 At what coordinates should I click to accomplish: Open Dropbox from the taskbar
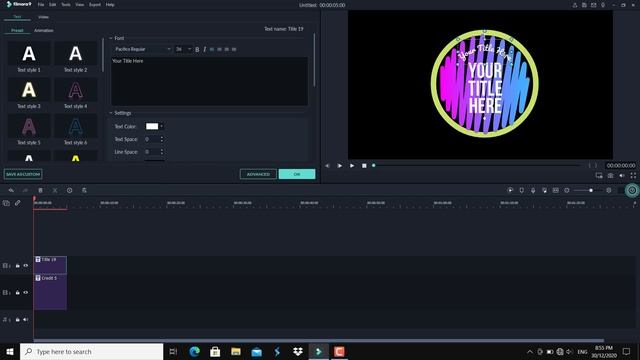(x=298, y=351)
